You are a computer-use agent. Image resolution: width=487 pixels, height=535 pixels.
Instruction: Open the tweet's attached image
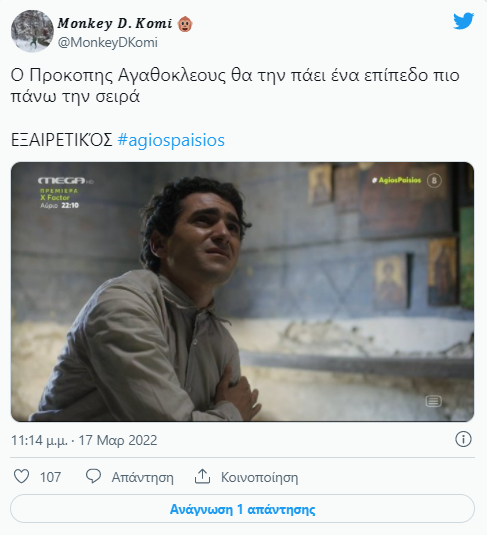[242, 292]
